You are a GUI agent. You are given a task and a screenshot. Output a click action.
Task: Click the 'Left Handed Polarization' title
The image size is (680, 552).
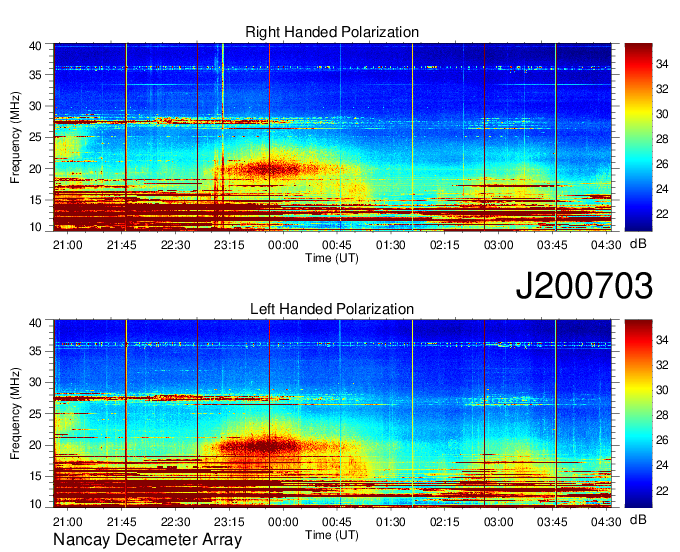click(x=332, y=309)
